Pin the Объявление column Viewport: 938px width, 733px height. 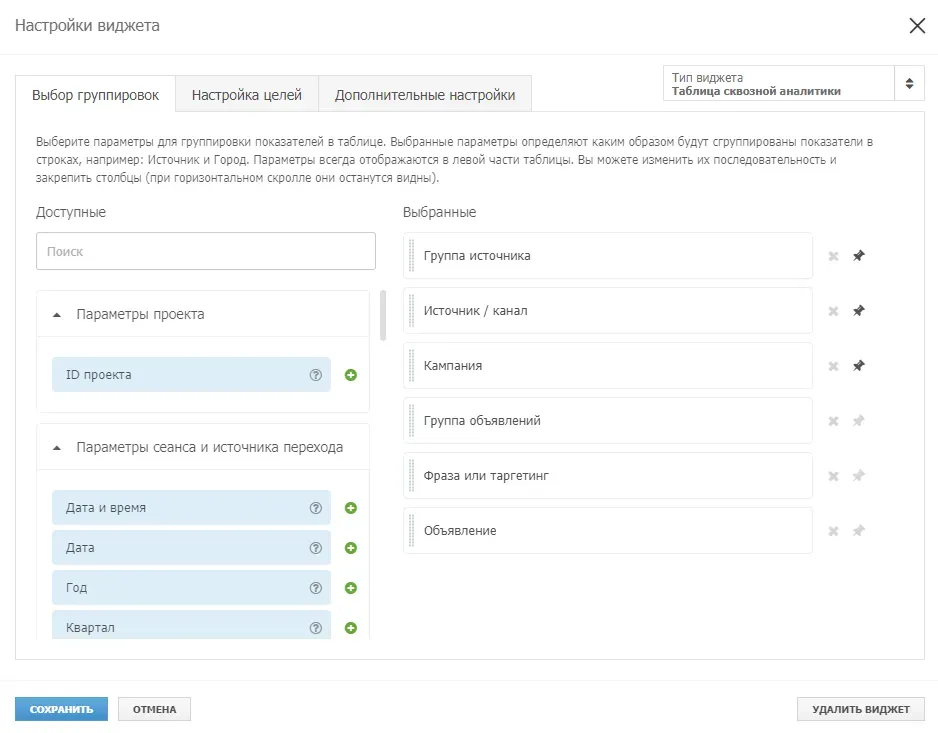pyautogui.click(x=858, y=531)
